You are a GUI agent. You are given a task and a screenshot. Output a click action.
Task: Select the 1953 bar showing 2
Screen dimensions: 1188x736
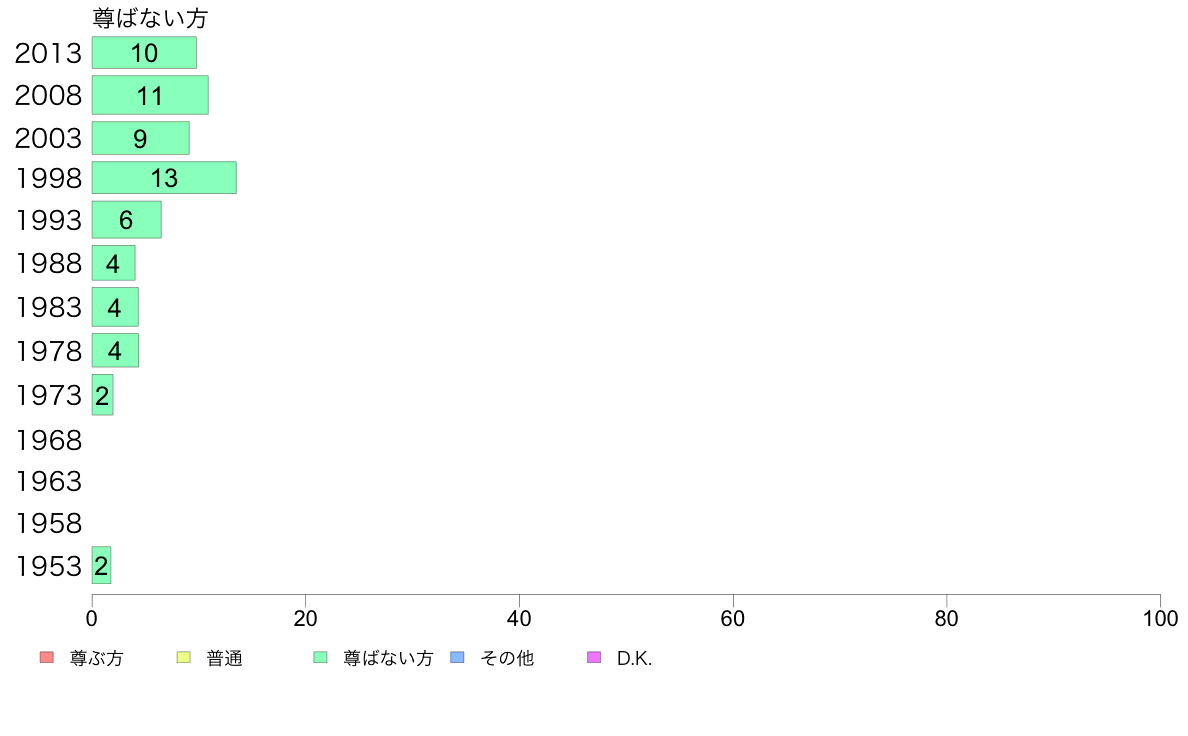pos(102,565)
